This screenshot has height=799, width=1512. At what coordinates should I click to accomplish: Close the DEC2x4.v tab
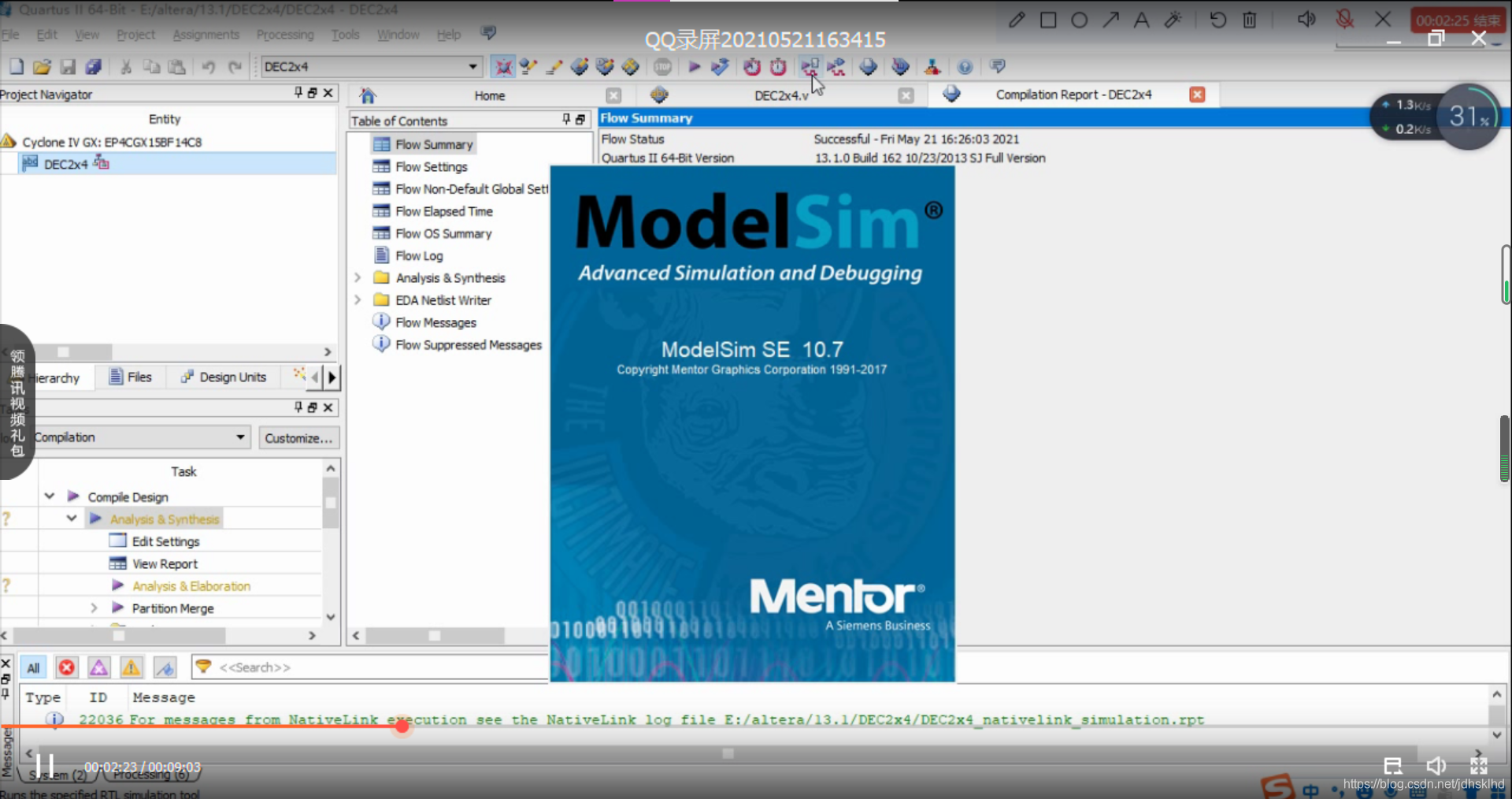pos(906,95)
